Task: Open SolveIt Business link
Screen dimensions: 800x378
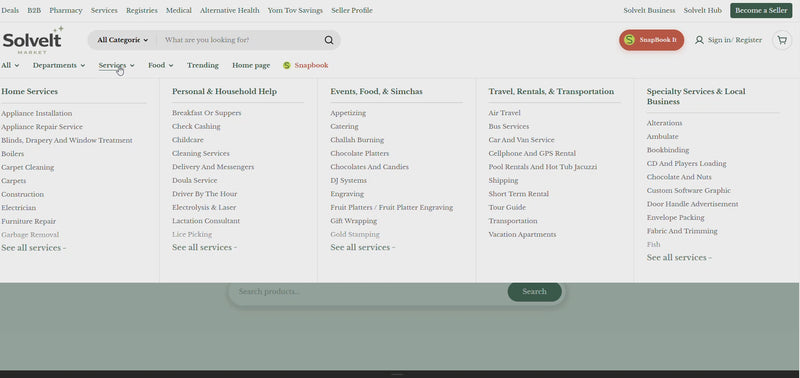Action: point(649,10)
